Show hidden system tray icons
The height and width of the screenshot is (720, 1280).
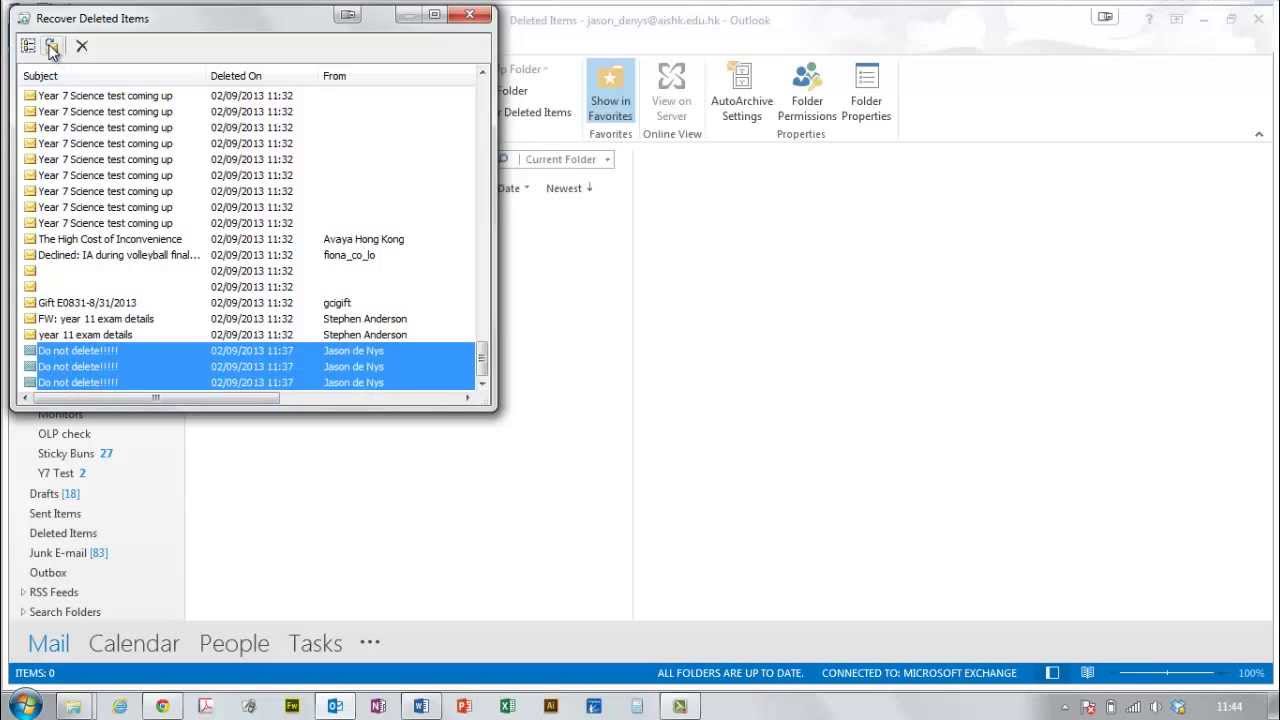[1064, 707]
